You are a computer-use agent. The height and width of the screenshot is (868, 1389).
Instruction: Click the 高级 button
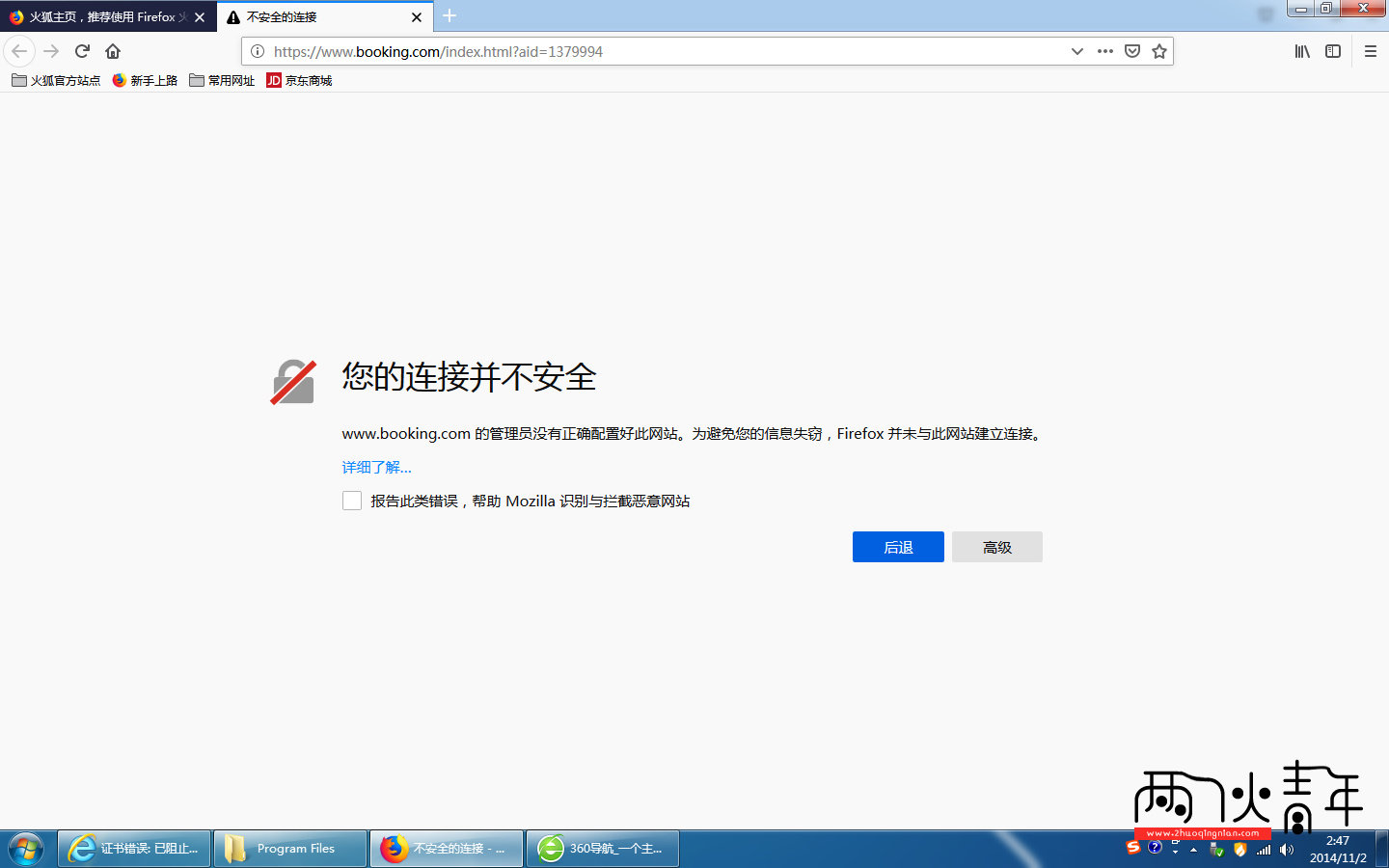997,547
